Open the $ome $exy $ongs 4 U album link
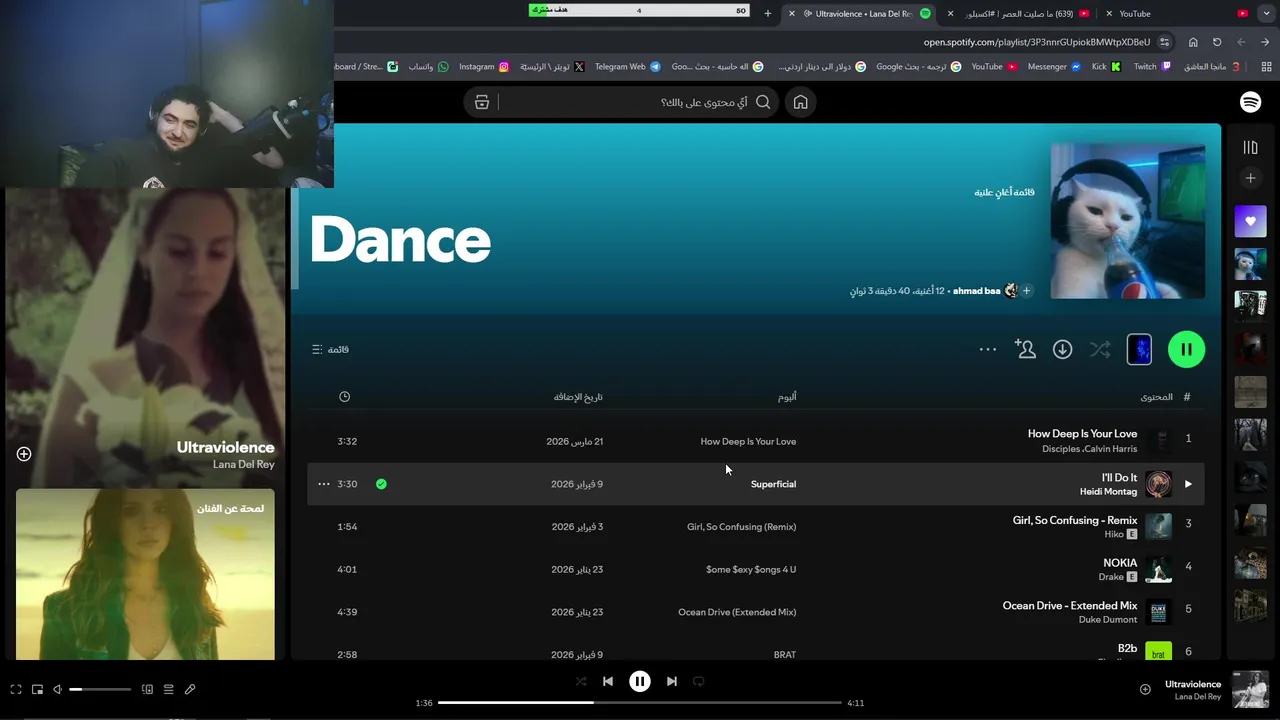The height and width of the screenshot is (720, 1280). (751, 569)
